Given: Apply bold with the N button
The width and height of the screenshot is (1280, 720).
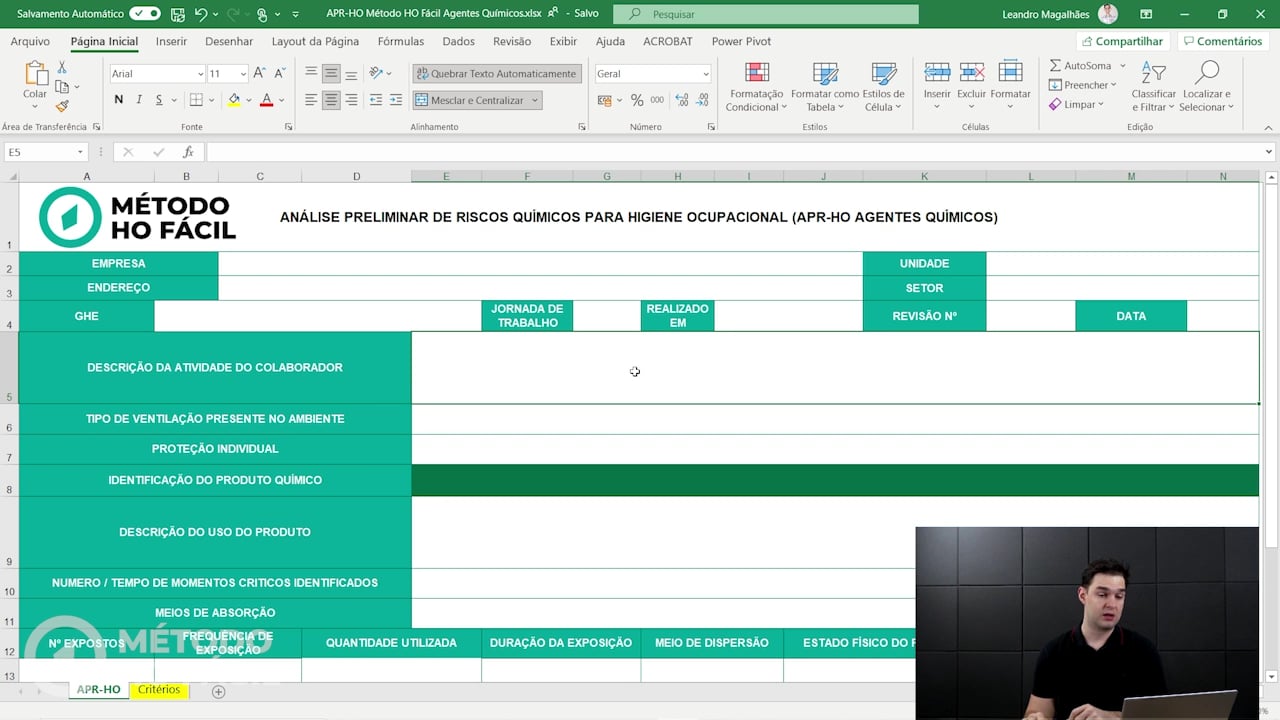Looking at the screenshot, I should coord(119,99).
